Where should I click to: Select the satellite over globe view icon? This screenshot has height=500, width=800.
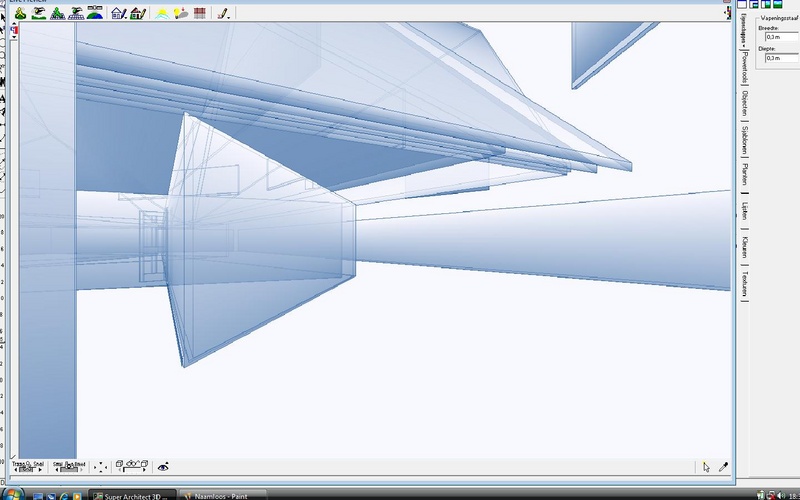coord(95,14)
